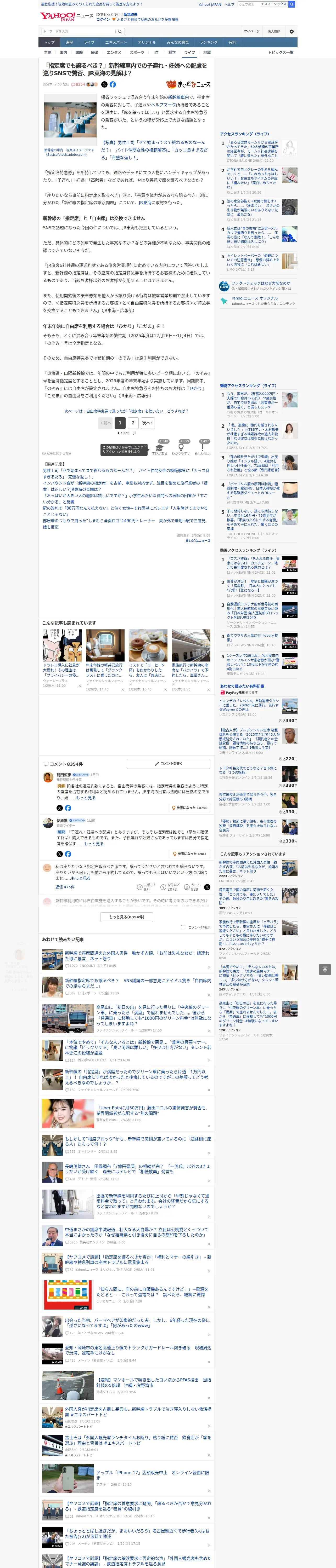Open マイページ link
This screenshot has width=336, height=1568.
(251, 32)
